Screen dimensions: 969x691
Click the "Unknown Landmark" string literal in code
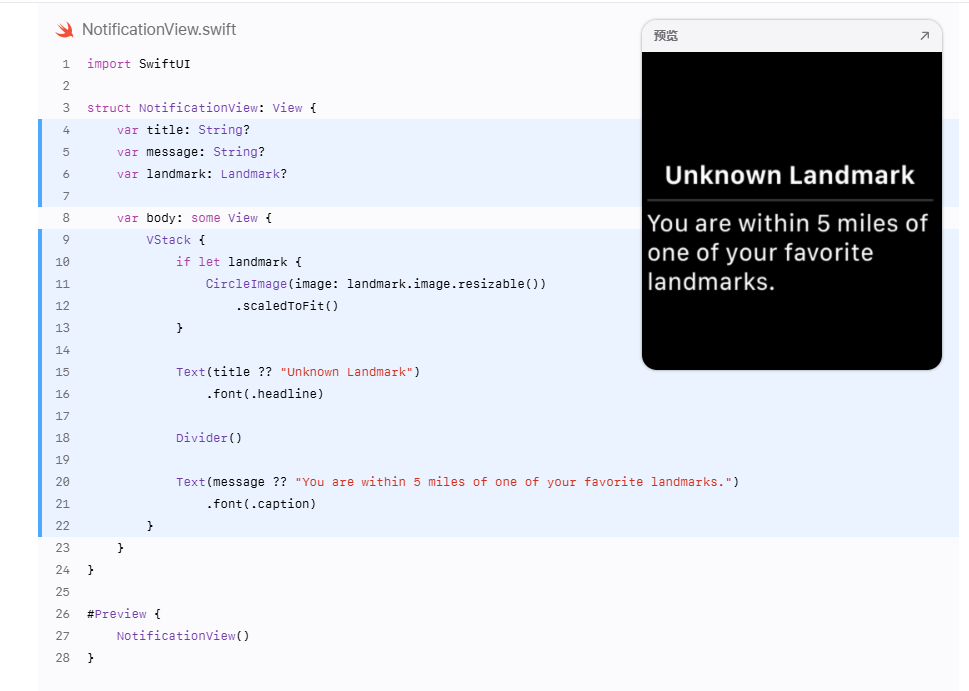(x=347, y=372)
